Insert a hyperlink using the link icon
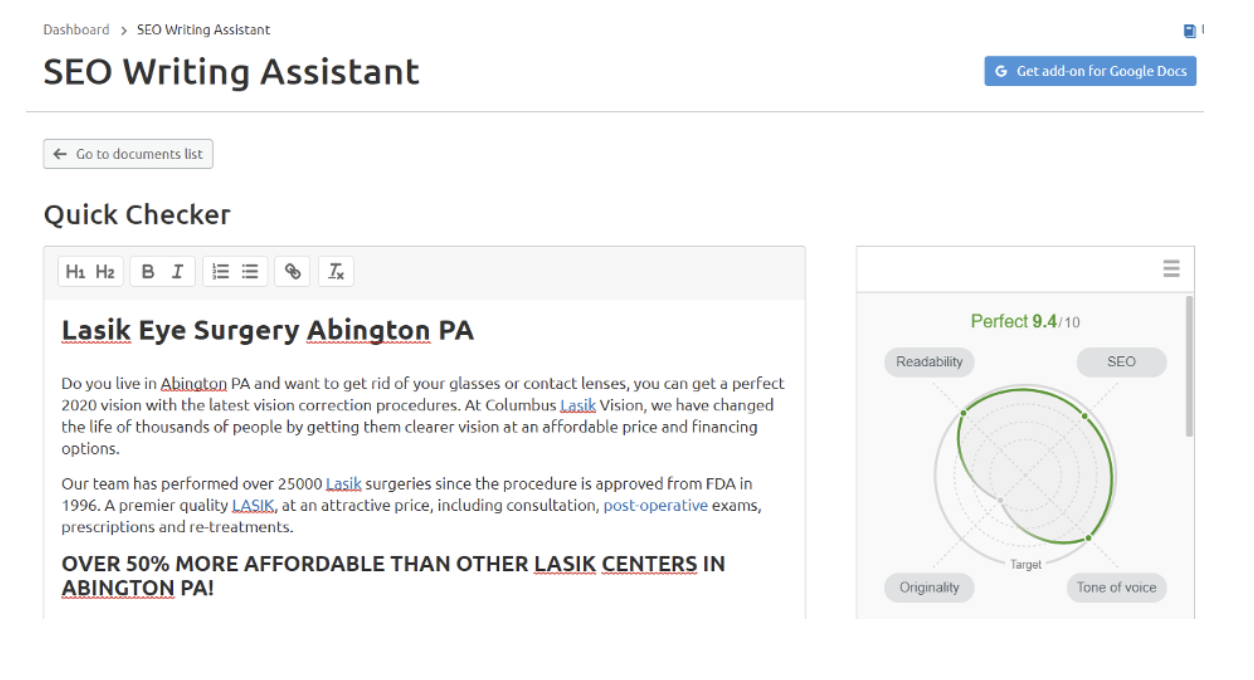The width and height of the screenshot is (1254, 680). (x=292, y=271)
